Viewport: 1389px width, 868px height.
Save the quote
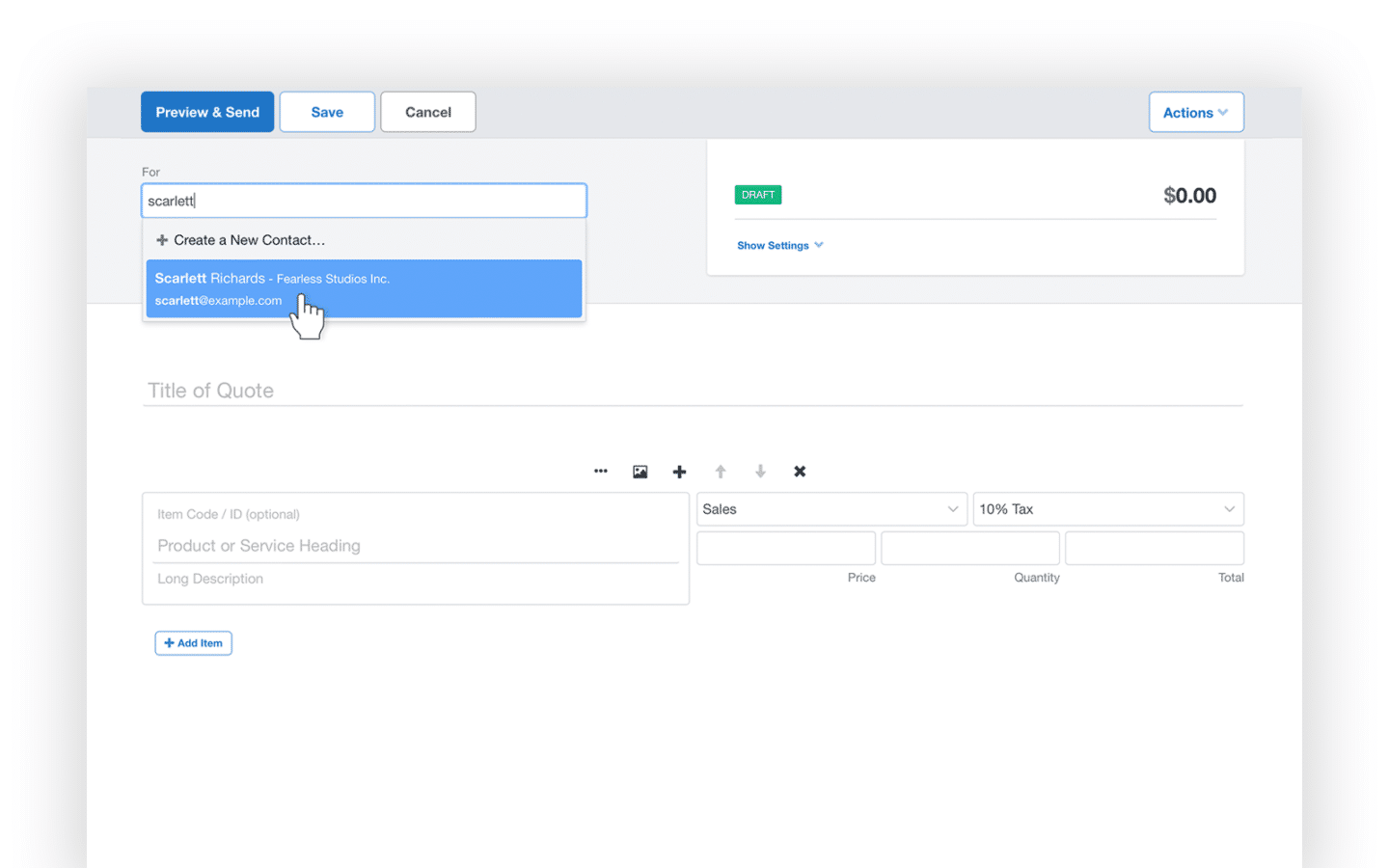(x=326, y=112)
